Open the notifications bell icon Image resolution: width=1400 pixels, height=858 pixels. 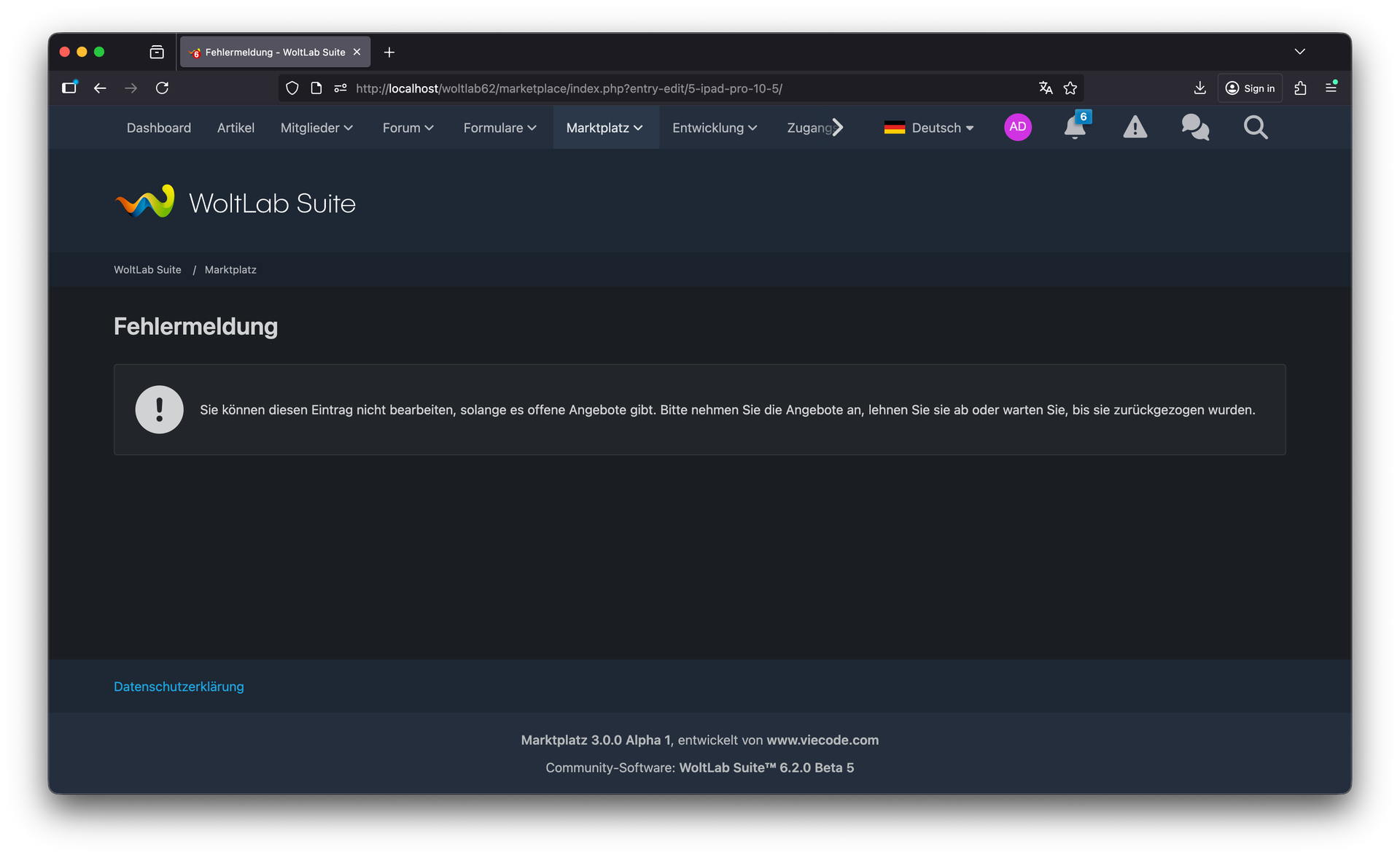(1074, 128)
